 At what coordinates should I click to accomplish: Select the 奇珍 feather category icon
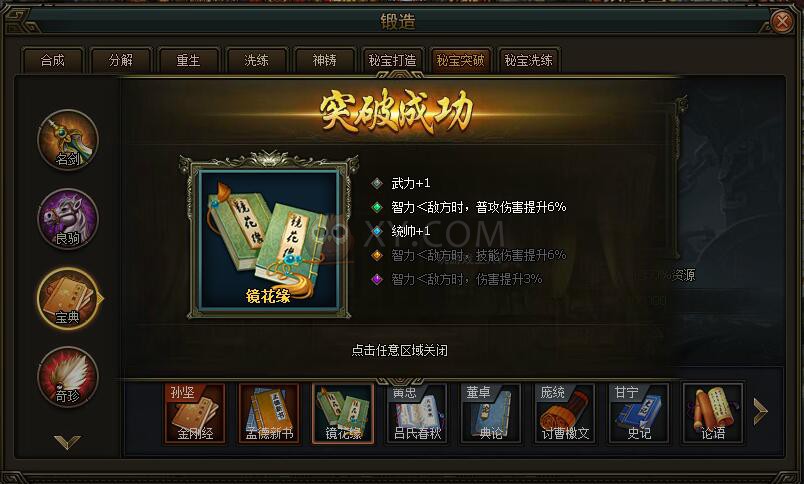click(x=68, y=377)
